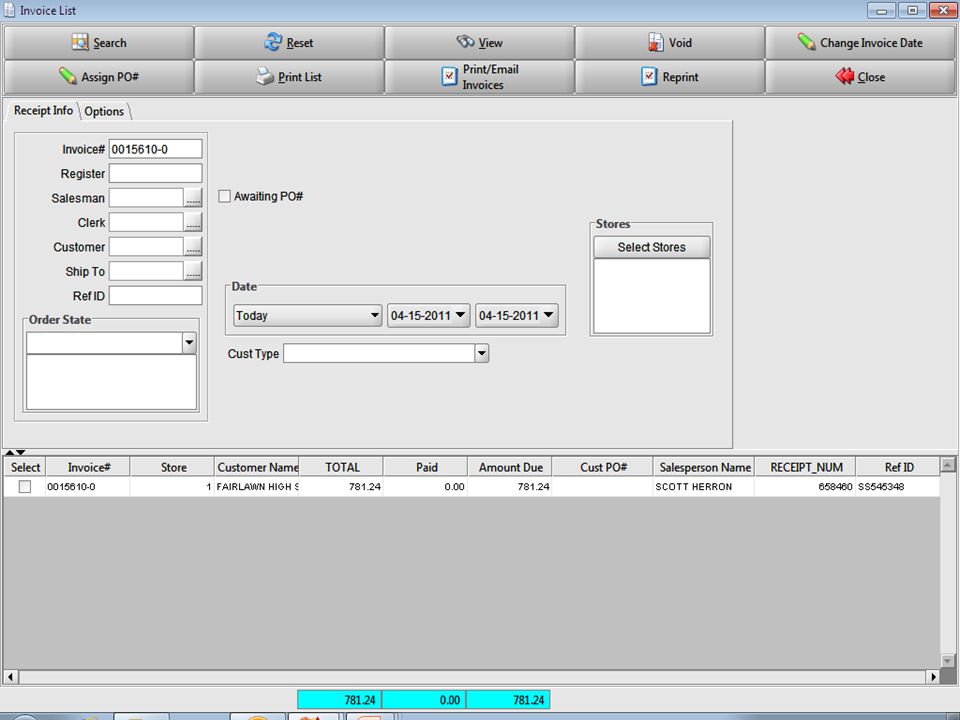Click the cyan total 781.24 summary box

click(x=339, y=700)
